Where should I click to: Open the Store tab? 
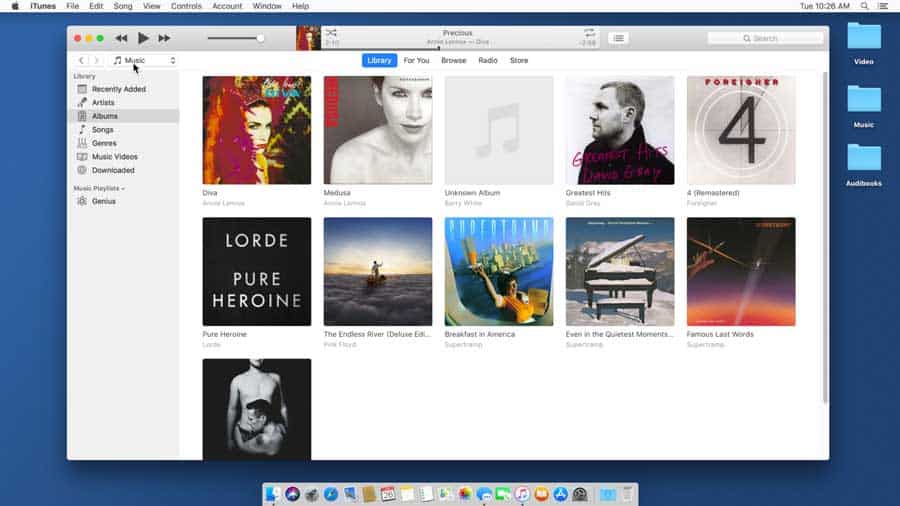coord(519,61)
